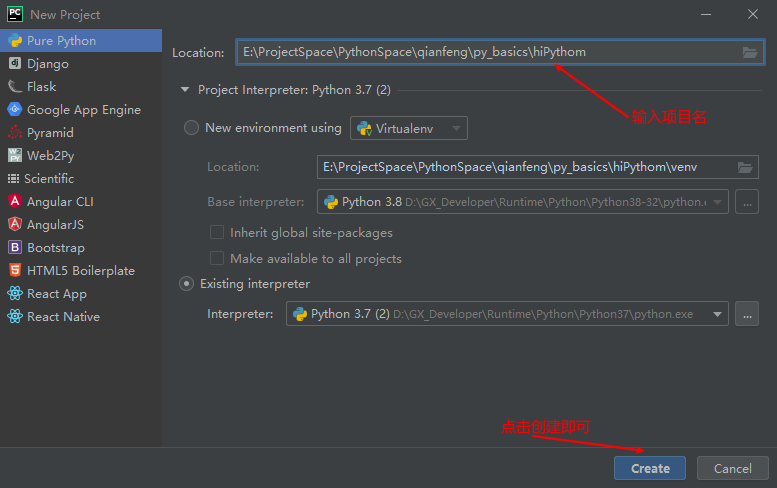Viewport: 777px width, 488px height.
Task: Click the PyCharm logo in title bar
Action: 15,14
